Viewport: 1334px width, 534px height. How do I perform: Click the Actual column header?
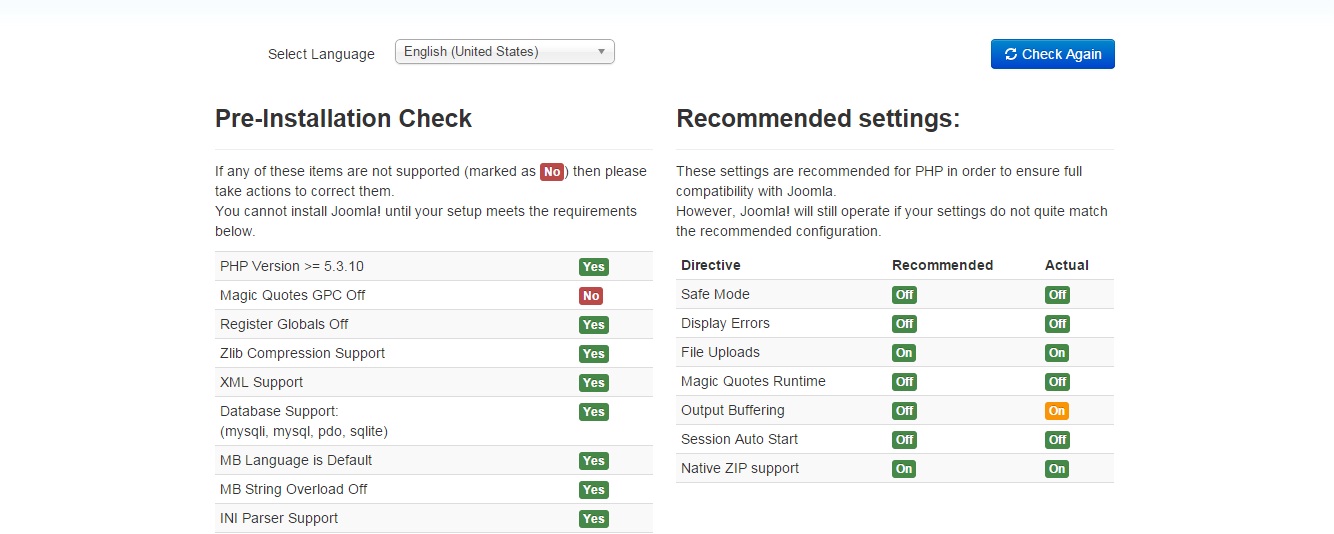1066,265
